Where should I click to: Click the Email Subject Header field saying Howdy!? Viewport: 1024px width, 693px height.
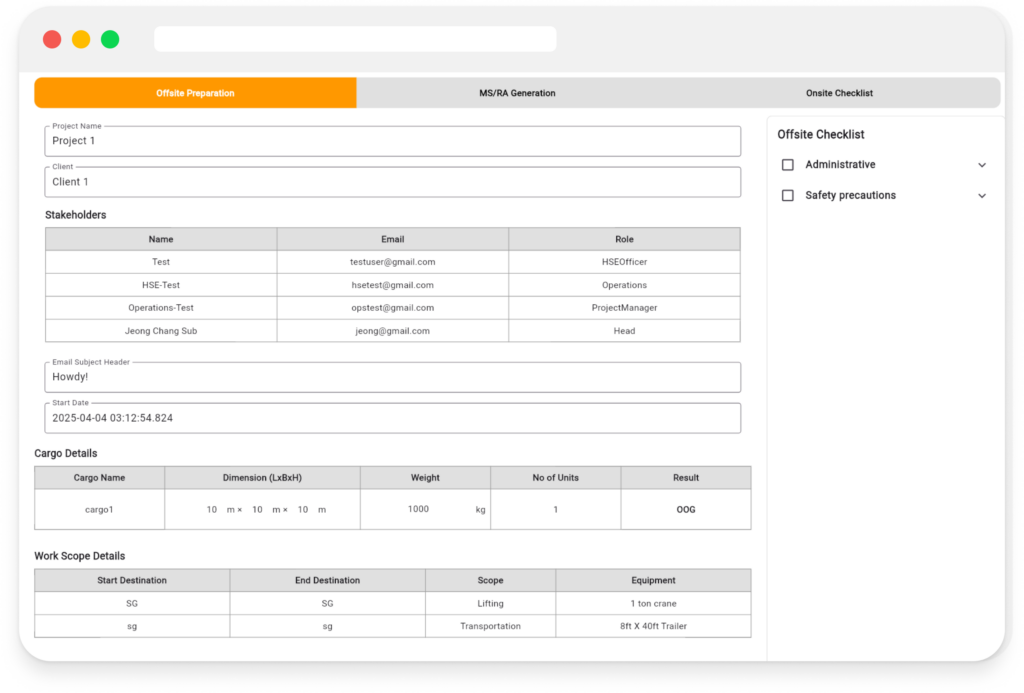(392, 376)
